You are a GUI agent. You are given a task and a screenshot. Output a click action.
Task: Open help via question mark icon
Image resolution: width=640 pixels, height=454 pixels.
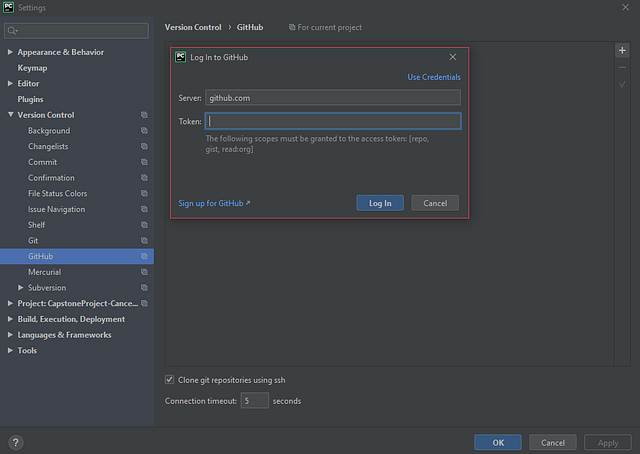(x=16, y=443)
